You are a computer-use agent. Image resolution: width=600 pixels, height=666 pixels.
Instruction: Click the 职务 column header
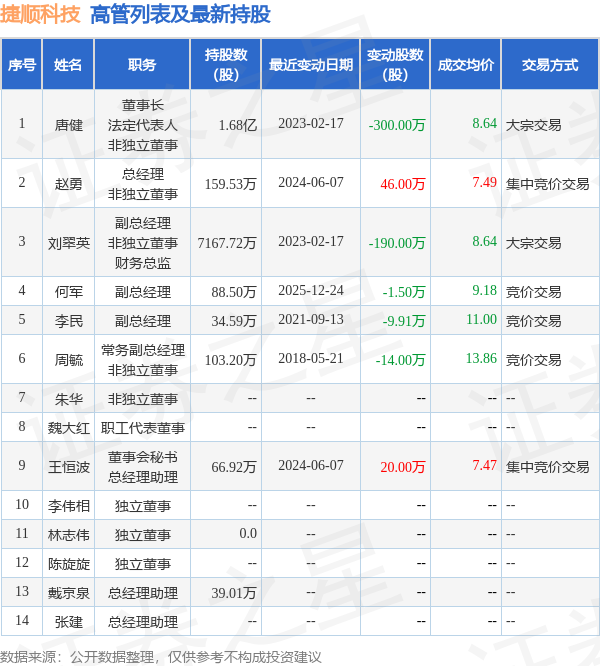[142, 65]
